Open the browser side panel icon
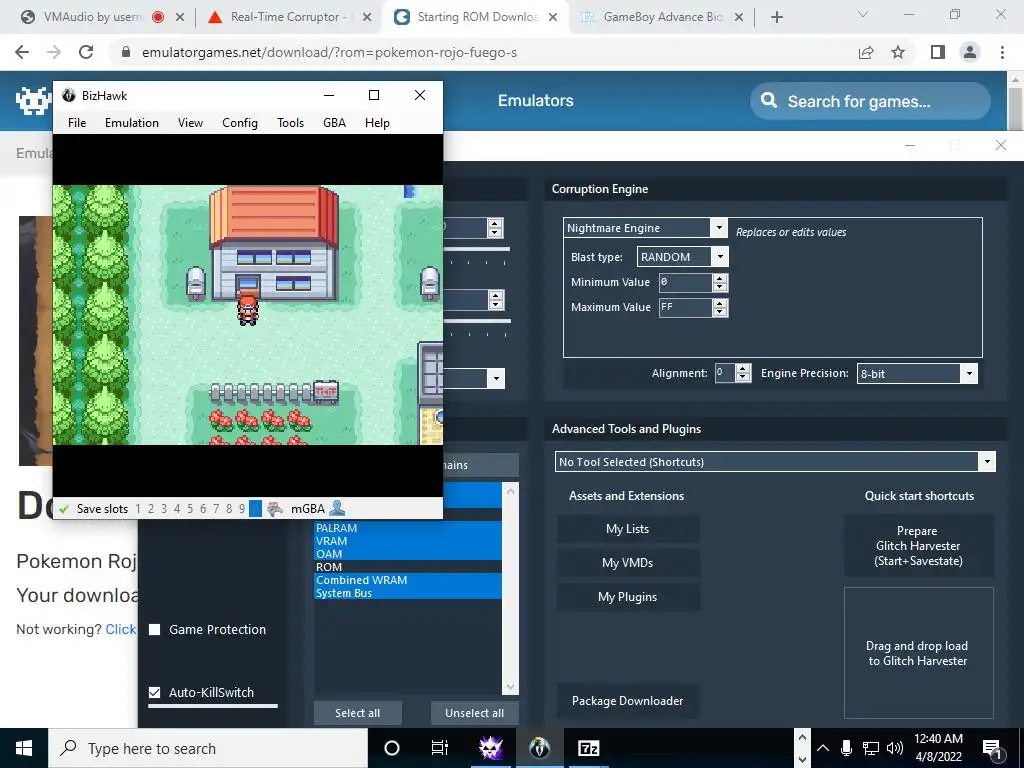 [938, 52]
